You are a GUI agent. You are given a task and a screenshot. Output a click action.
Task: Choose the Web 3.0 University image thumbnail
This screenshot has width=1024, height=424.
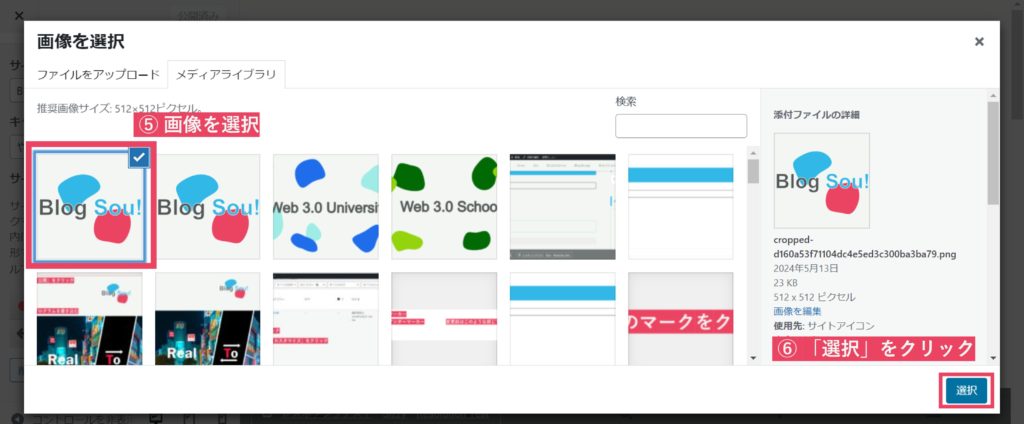[326, 207]
